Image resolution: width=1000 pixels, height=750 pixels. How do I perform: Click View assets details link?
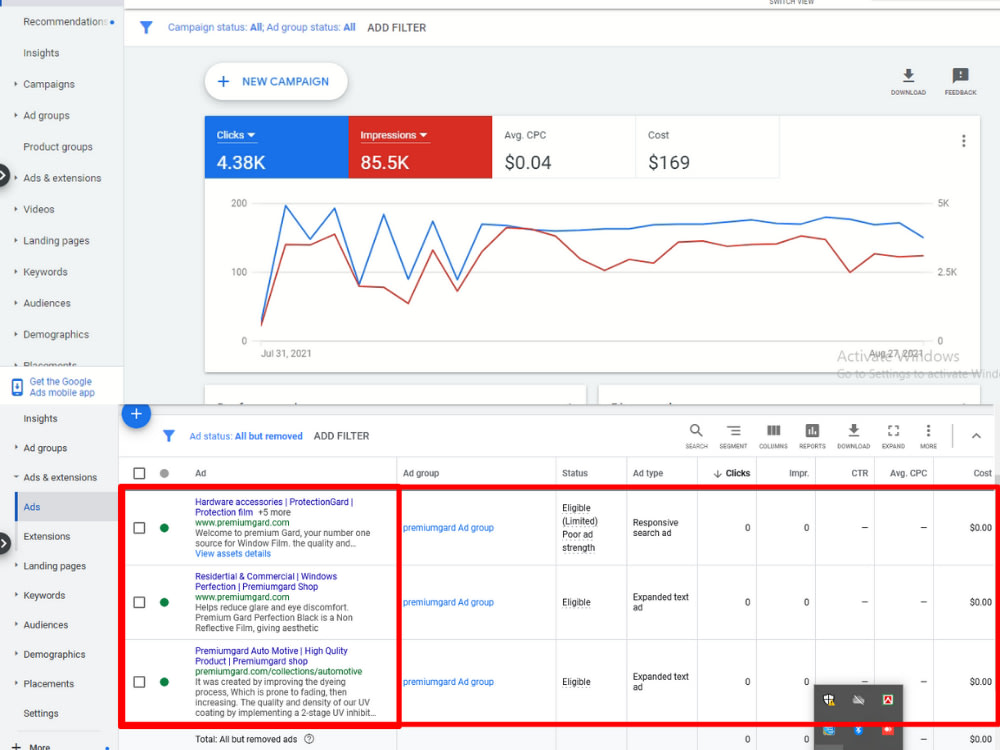coord(233,554)
